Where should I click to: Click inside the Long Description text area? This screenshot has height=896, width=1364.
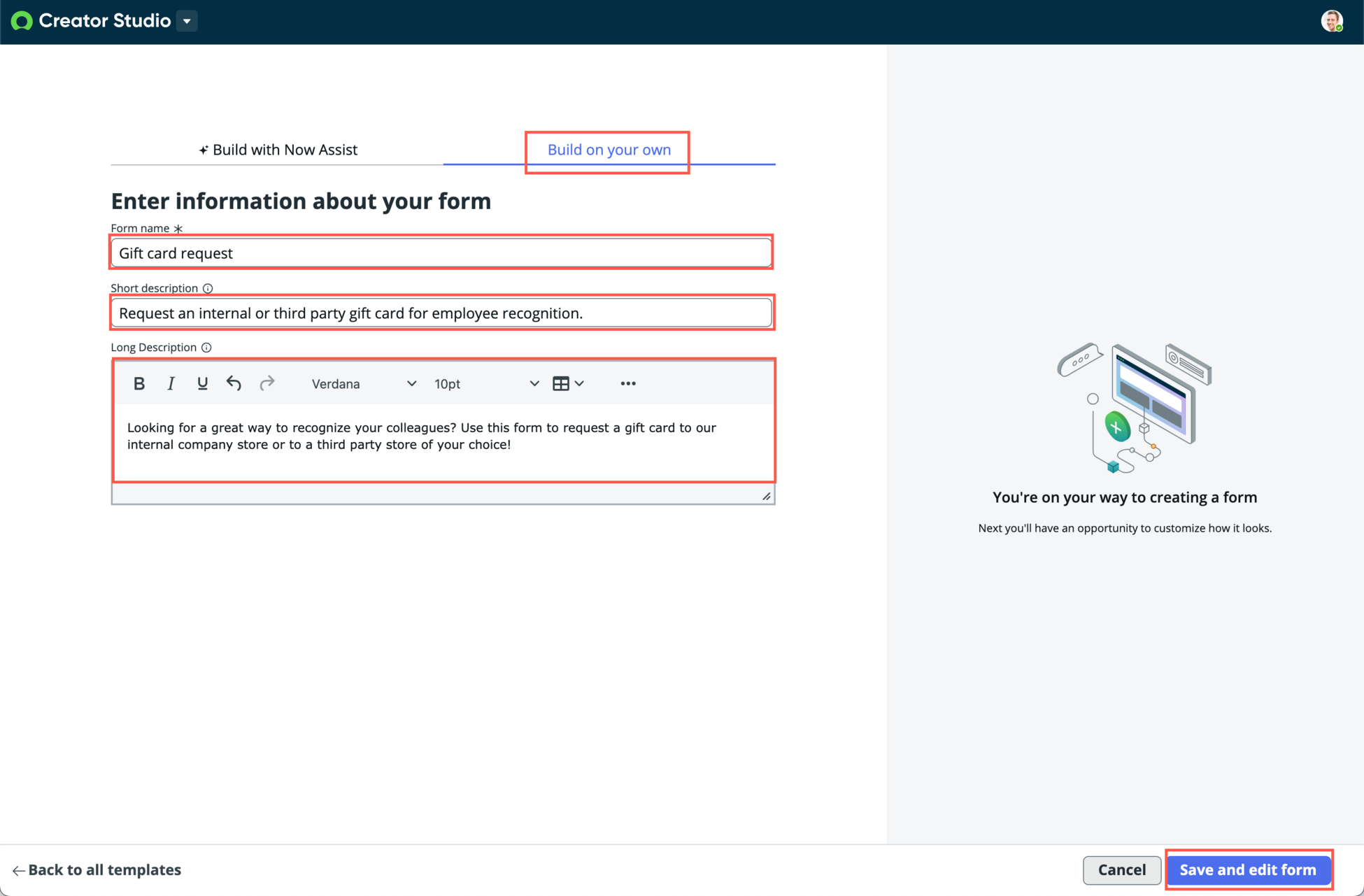443,443
